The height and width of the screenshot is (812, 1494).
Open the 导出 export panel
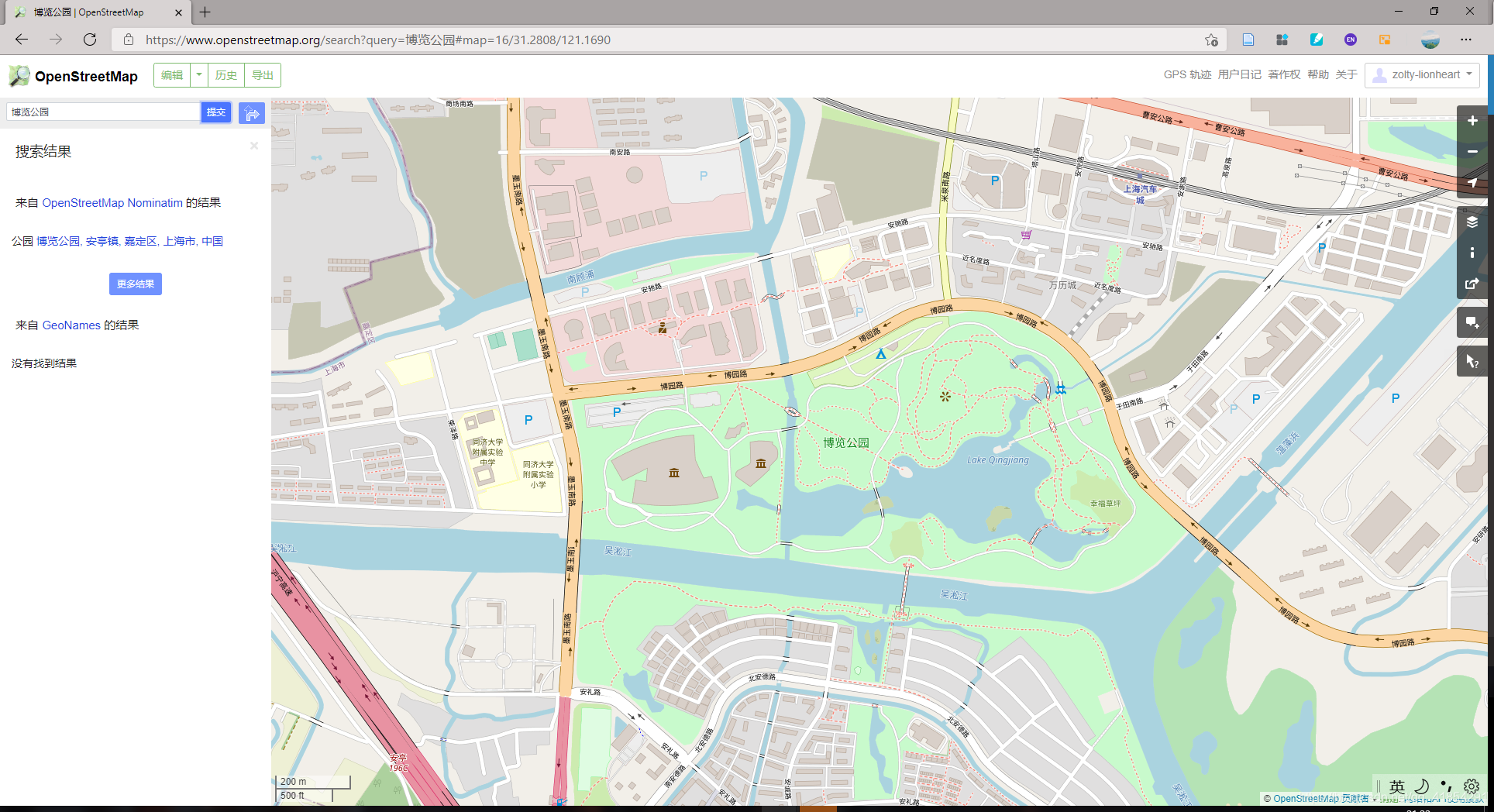(x=262, y=74)
